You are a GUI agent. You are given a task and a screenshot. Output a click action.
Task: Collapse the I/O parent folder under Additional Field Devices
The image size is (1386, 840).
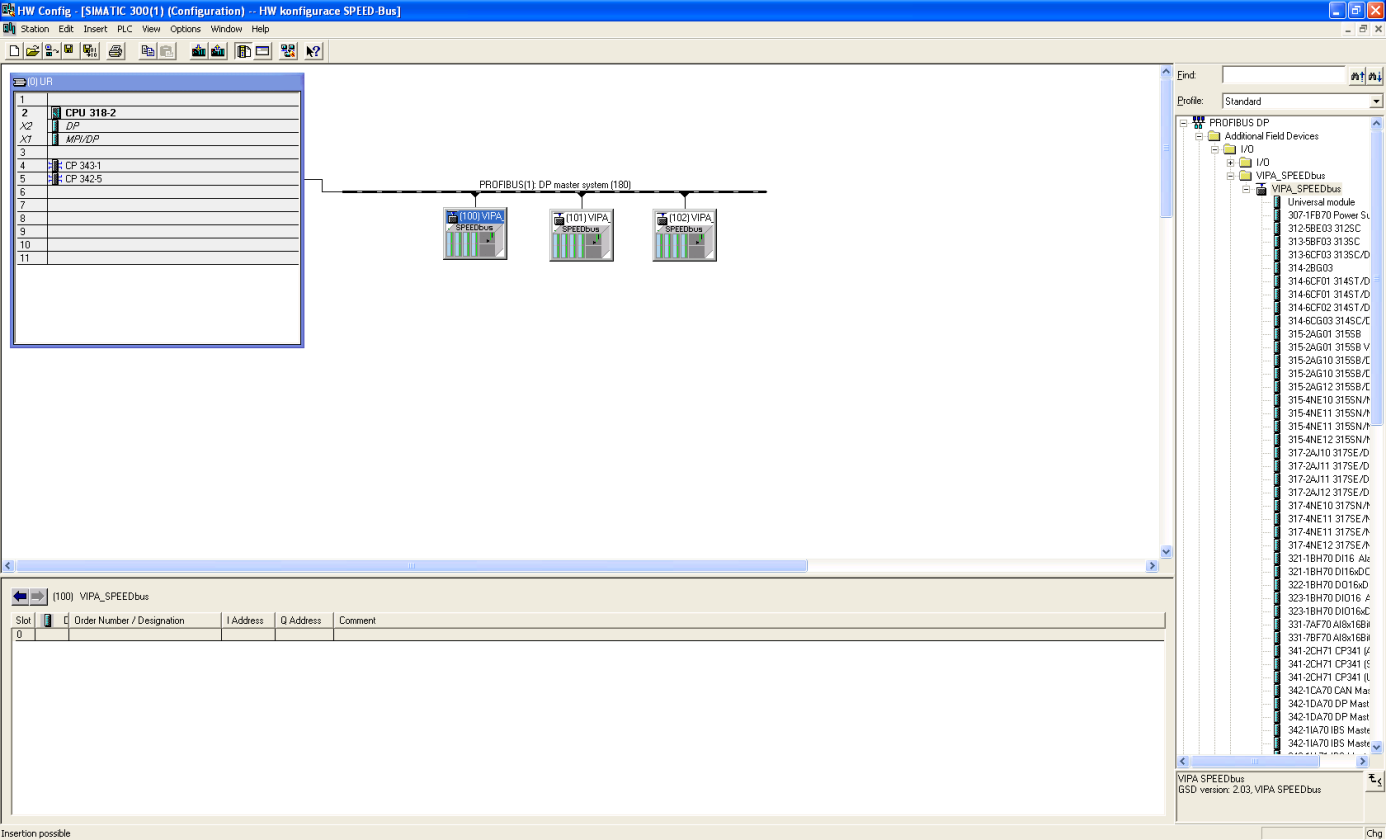[1215, 149]
